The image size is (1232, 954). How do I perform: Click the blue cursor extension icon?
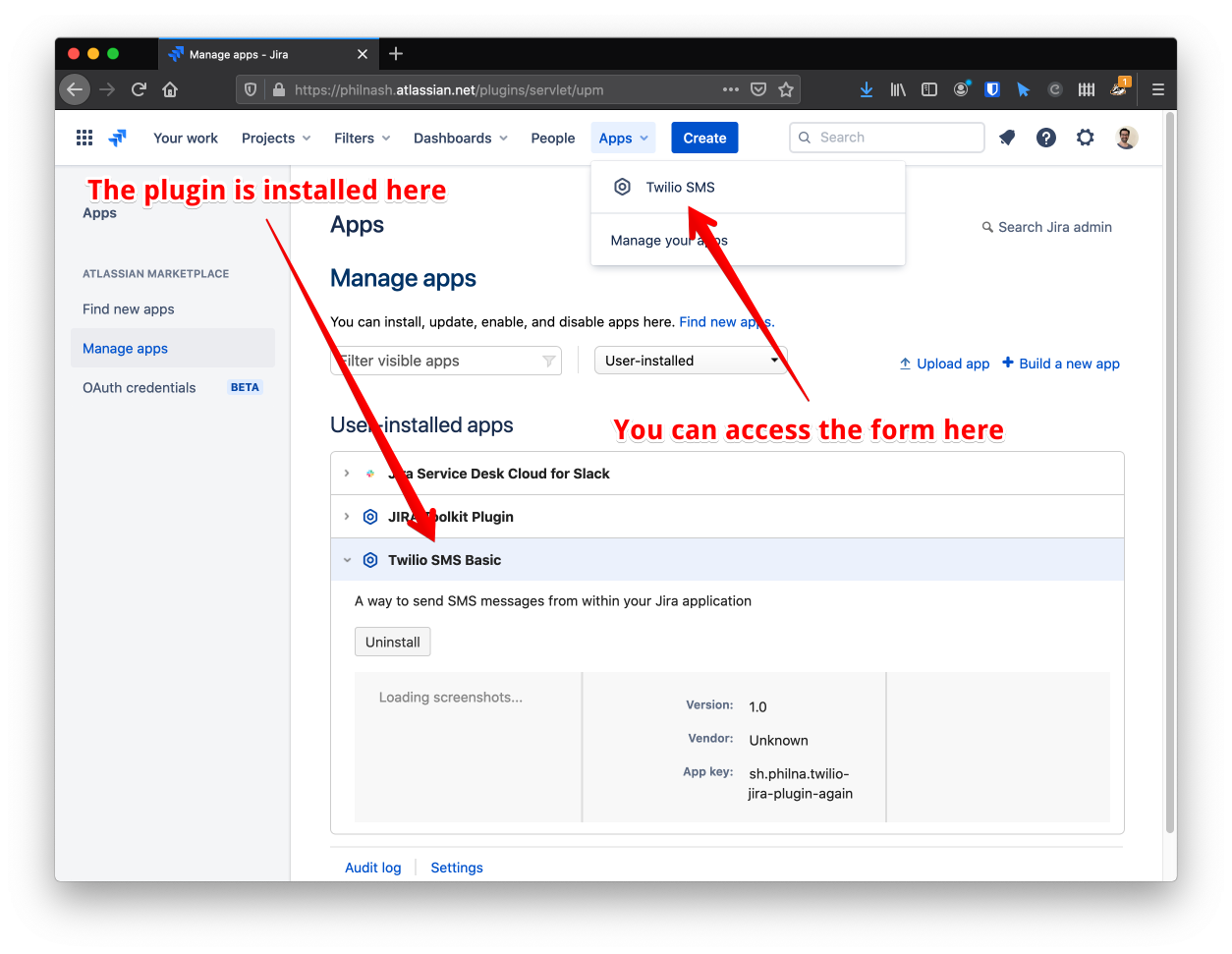click(x=1023, y=89)
